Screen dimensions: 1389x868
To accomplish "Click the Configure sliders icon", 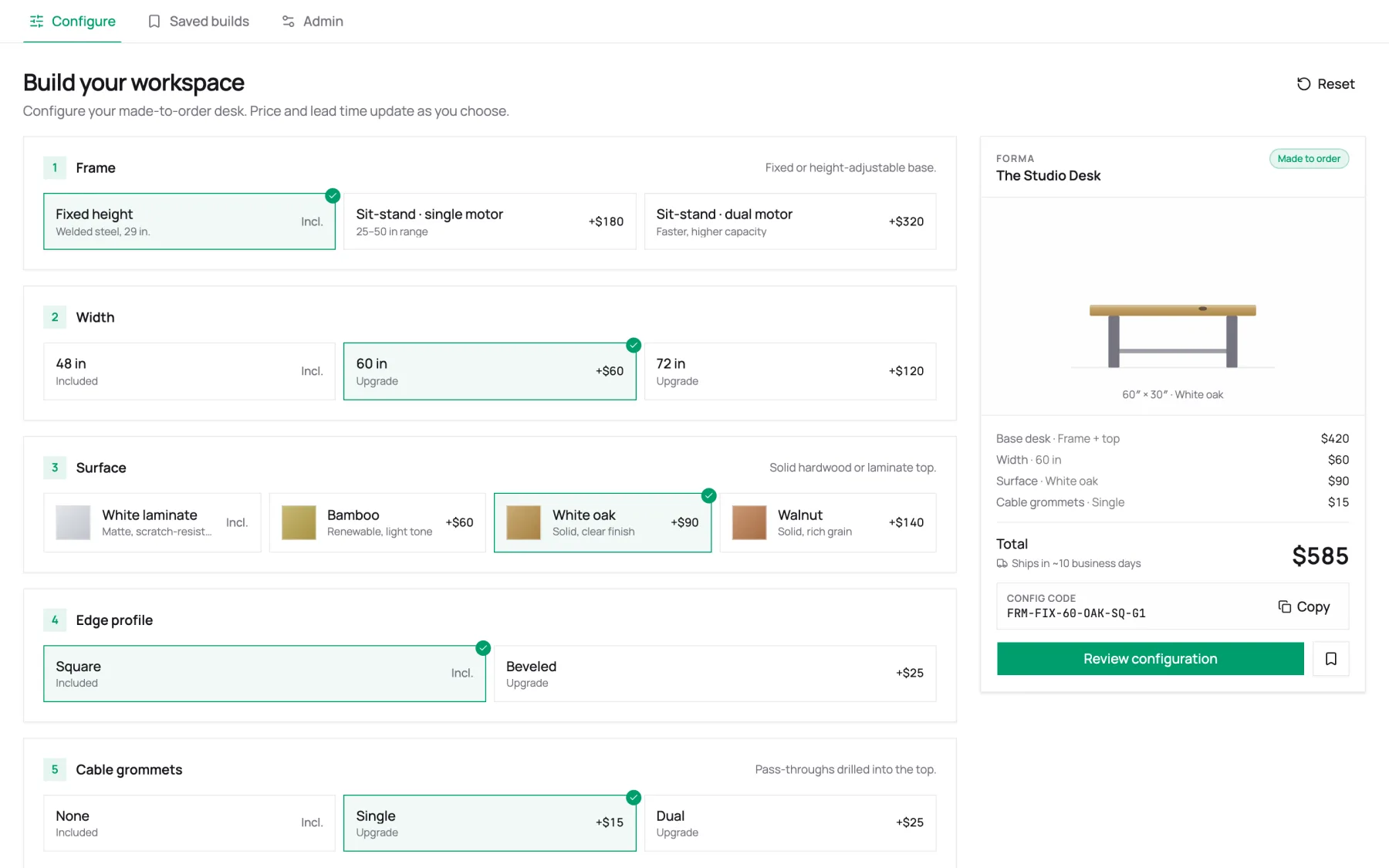I will point(36,21).
